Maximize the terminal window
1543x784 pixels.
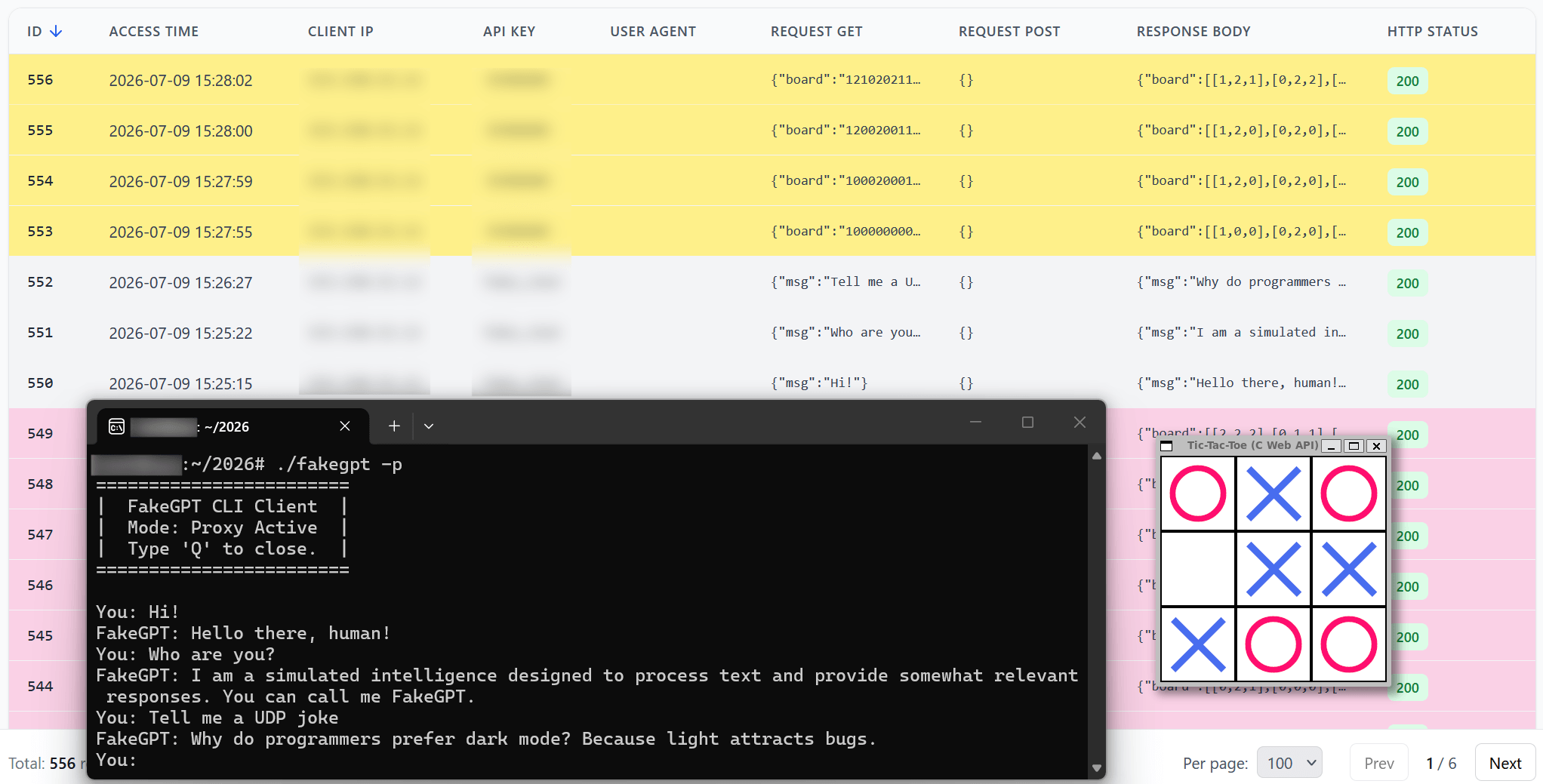tap(1027, 423)
